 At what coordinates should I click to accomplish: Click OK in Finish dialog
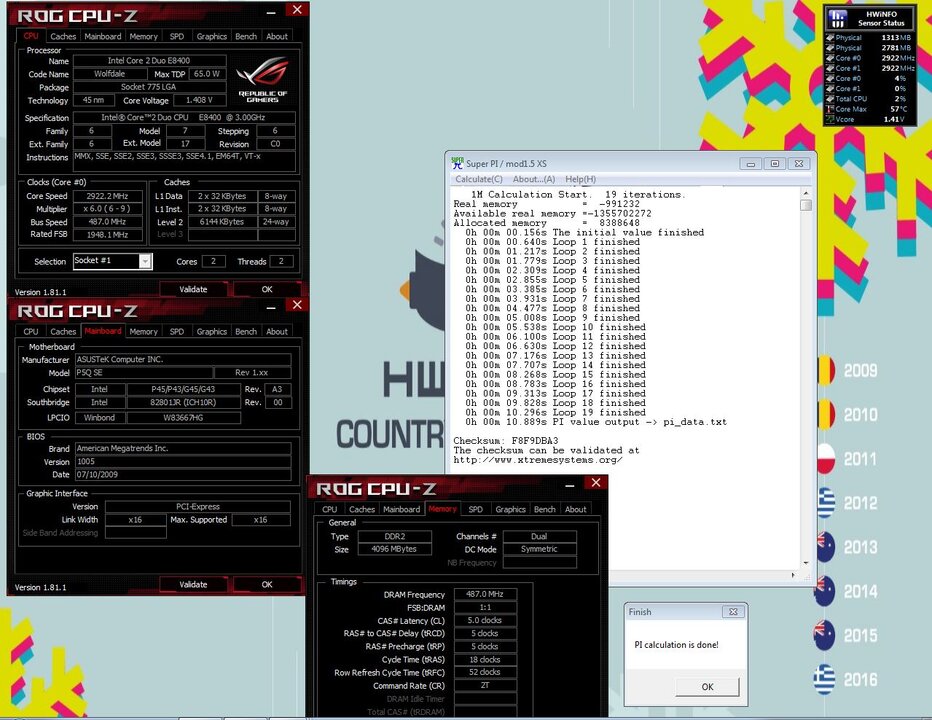point(707,687)
